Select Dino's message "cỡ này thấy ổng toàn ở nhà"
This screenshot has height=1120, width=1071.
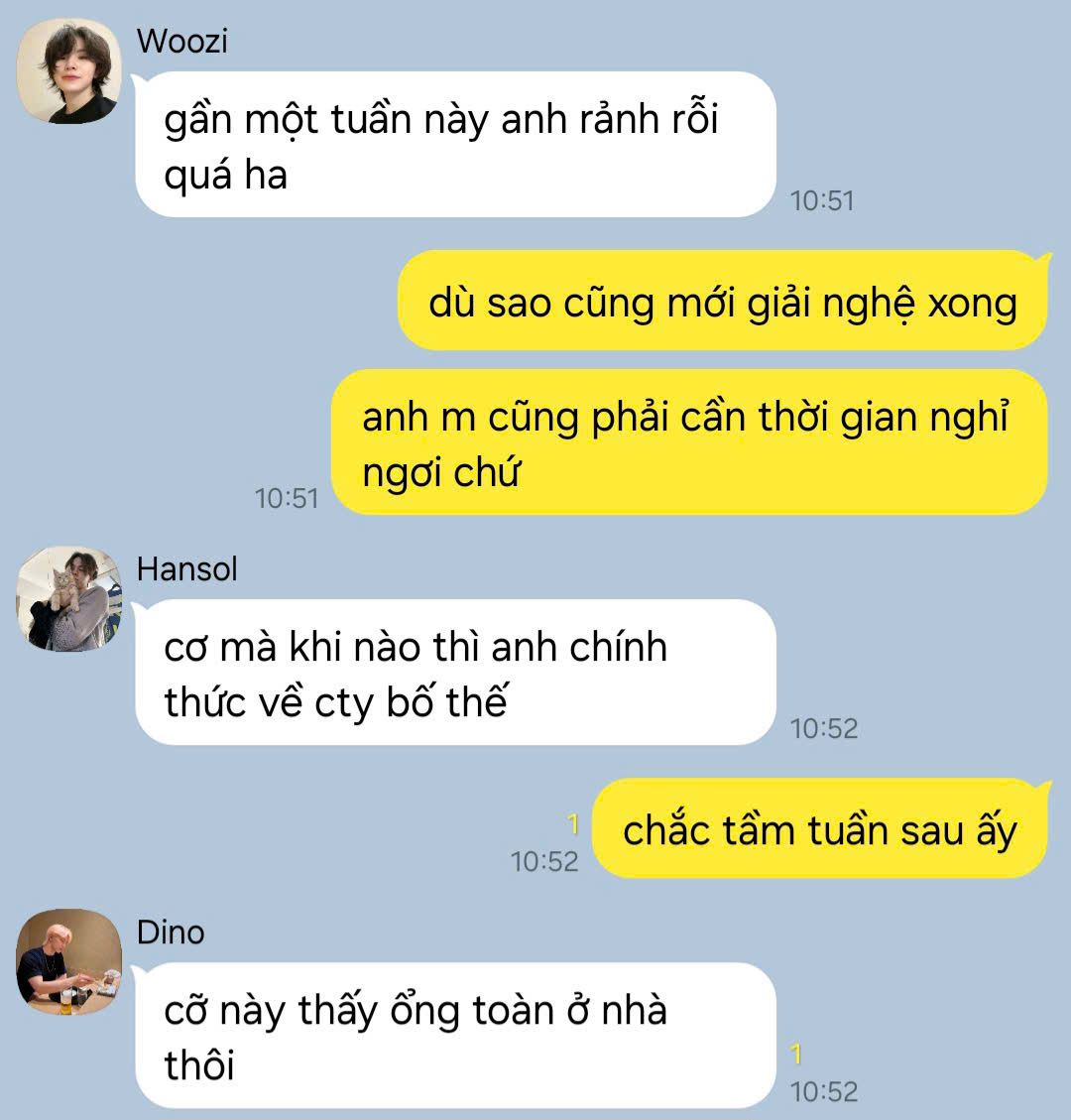click(455, 1035)
